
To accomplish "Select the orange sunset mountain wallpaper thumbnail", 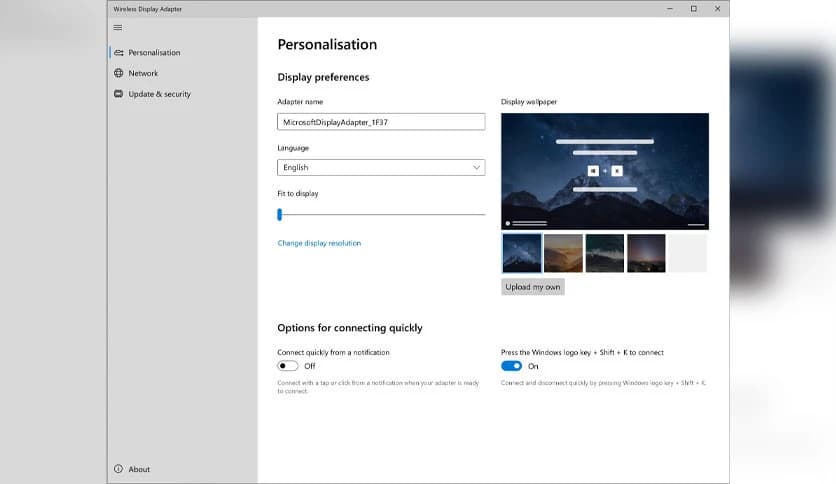I will 563,254.
